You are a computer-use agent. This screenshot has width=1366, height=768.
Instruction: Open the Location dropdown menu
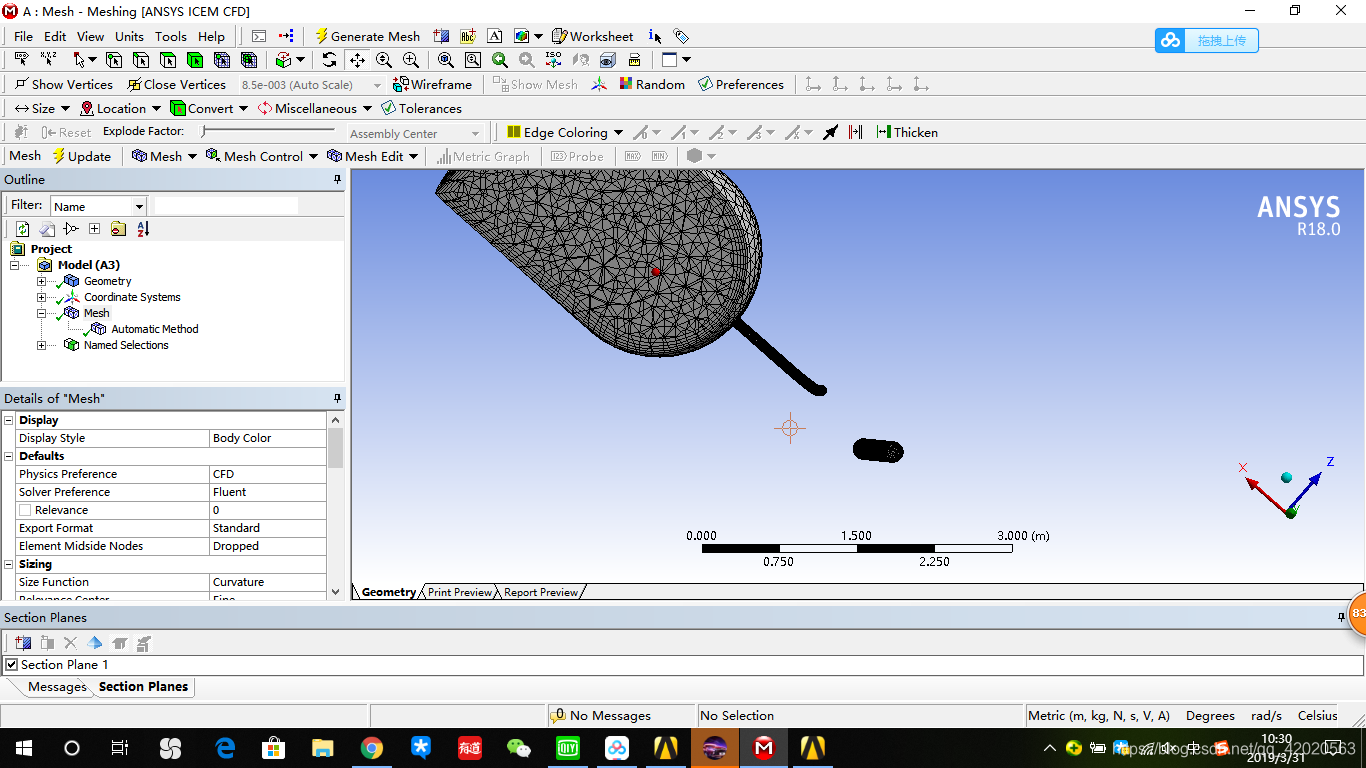coord(120,108)
